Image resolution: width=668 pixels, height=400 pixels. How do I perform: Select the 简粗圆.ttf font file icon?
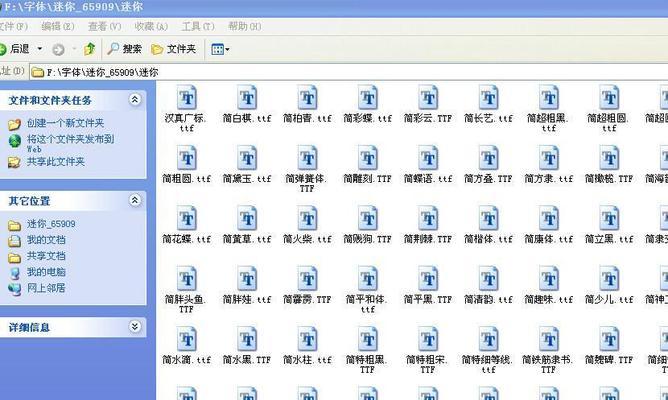(187, 158)
